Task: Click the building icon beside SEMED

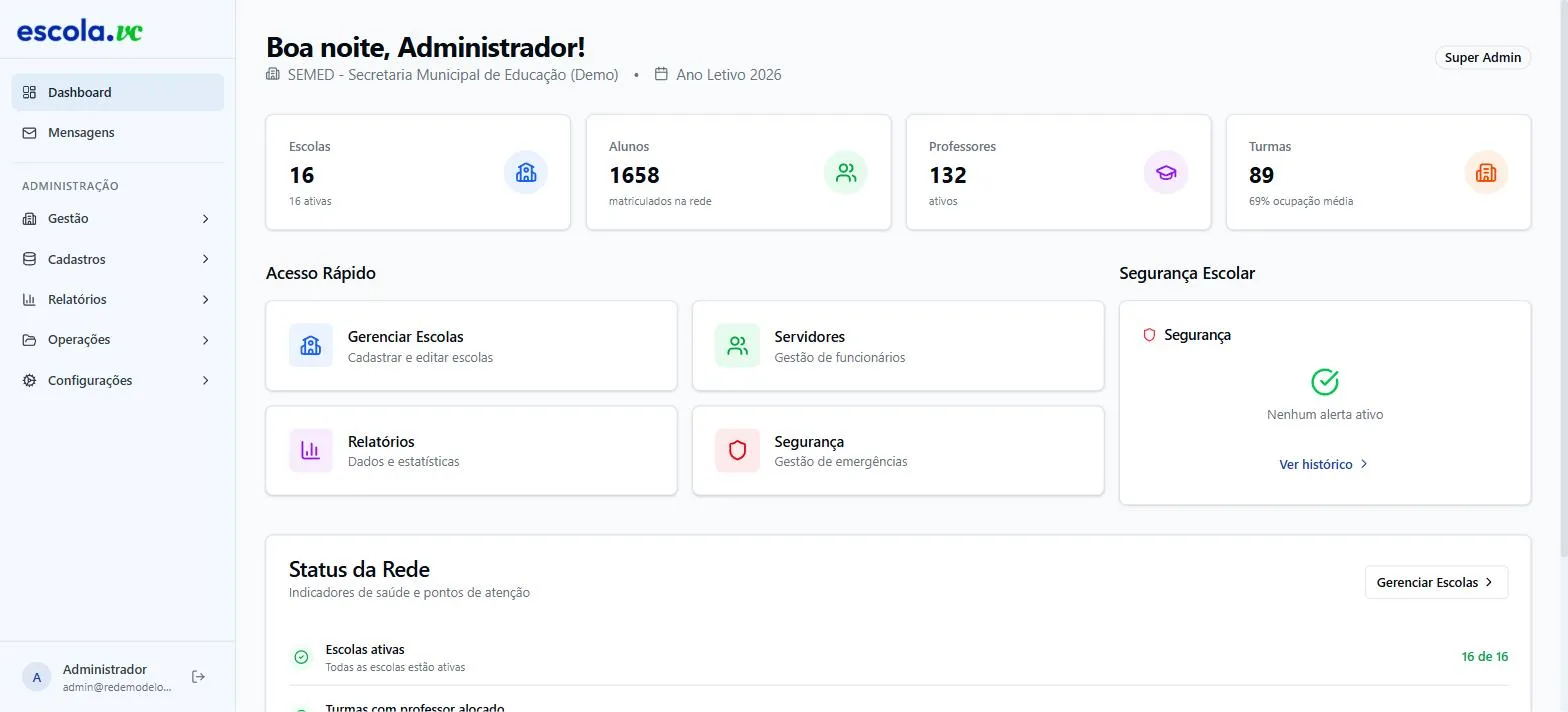Action: tap(273, 74)
